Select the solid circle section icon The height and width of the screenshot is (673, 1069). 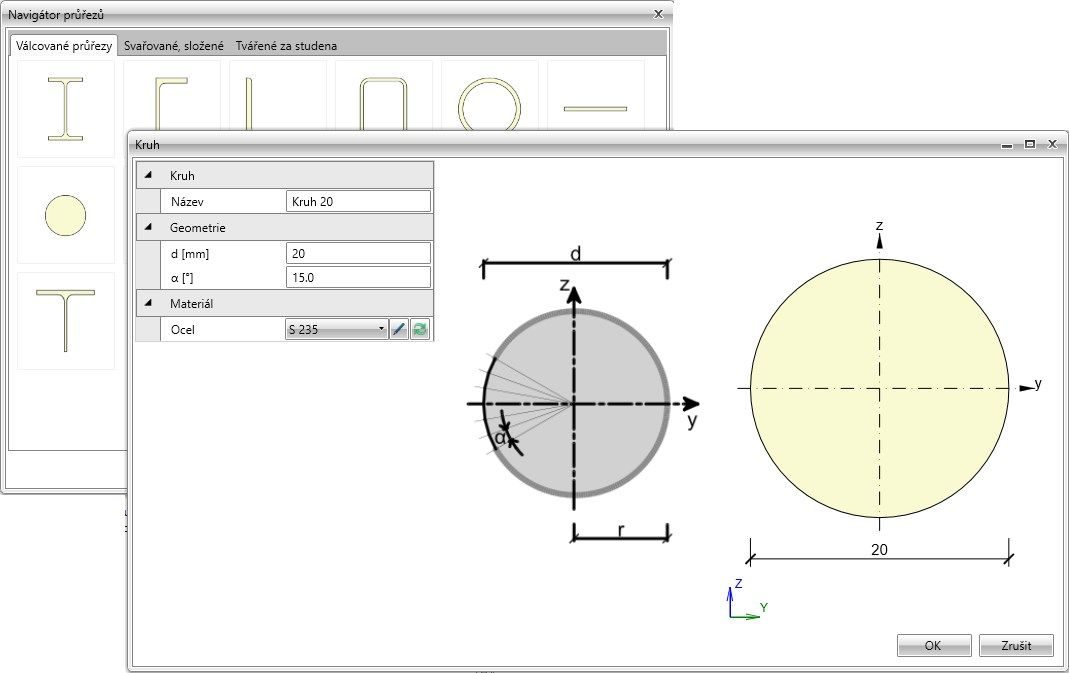pos(66,215)
